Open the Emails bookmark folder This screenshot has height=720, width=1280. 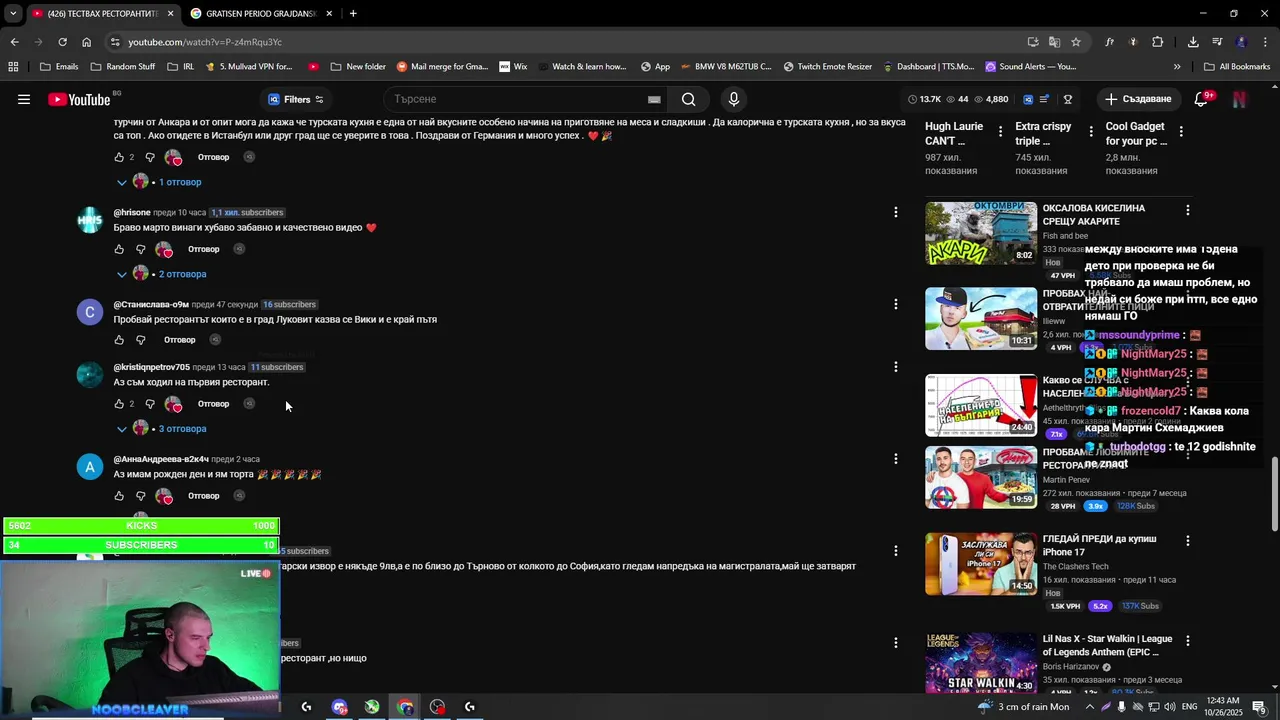coord(60,67)
